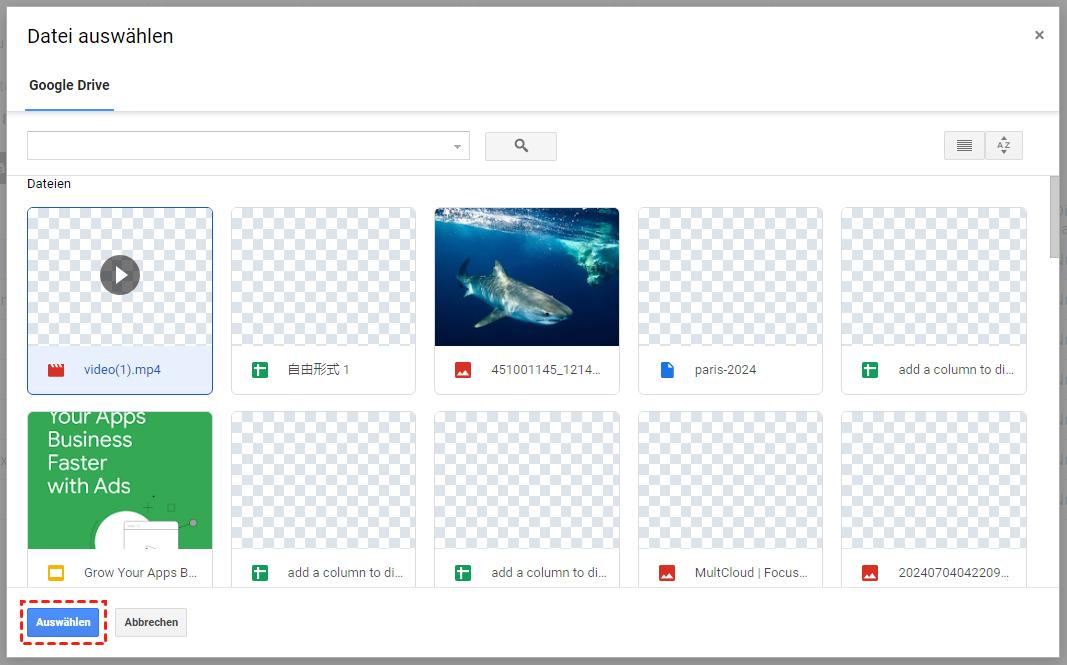Select the 自由形式 1 file name
This screenshot has height=665, width=1067.
[x=318, y=370]
